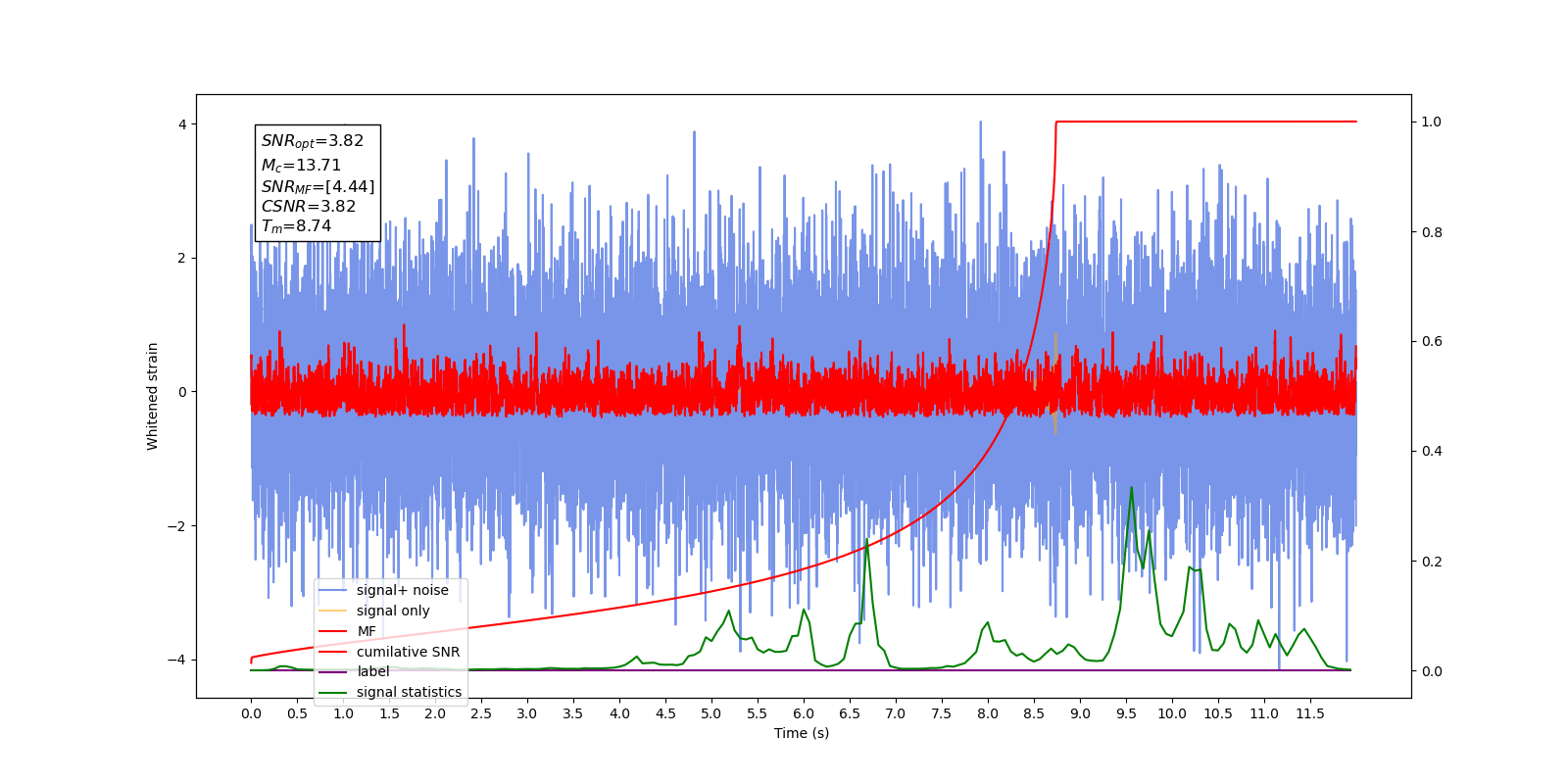
Task: Click the tallest green peak near 9.5 s
Action: (x=1132, y=488)
